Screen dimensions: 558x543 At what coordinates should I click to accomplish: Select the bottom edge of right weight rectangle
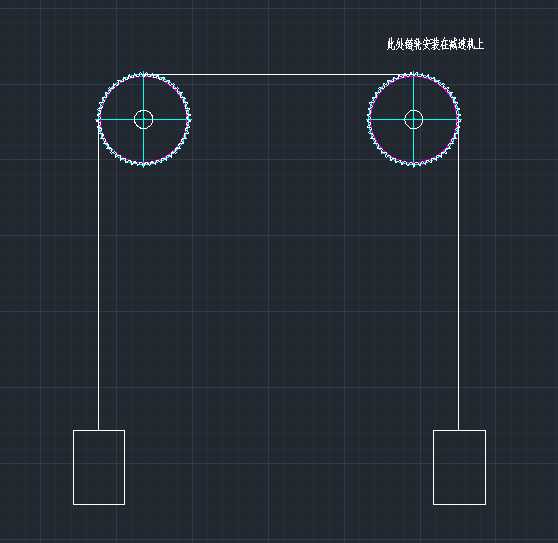[x=459, y=504]
